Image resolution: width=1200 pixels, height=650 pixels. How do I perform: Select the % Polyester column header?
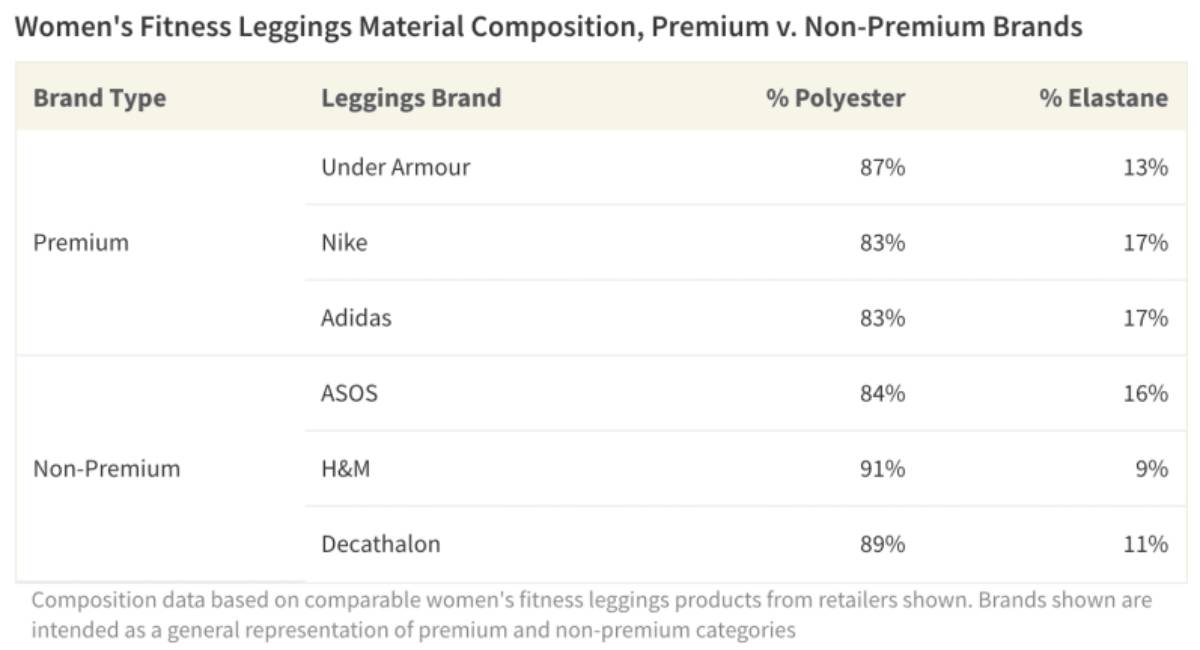coord(835,98)
